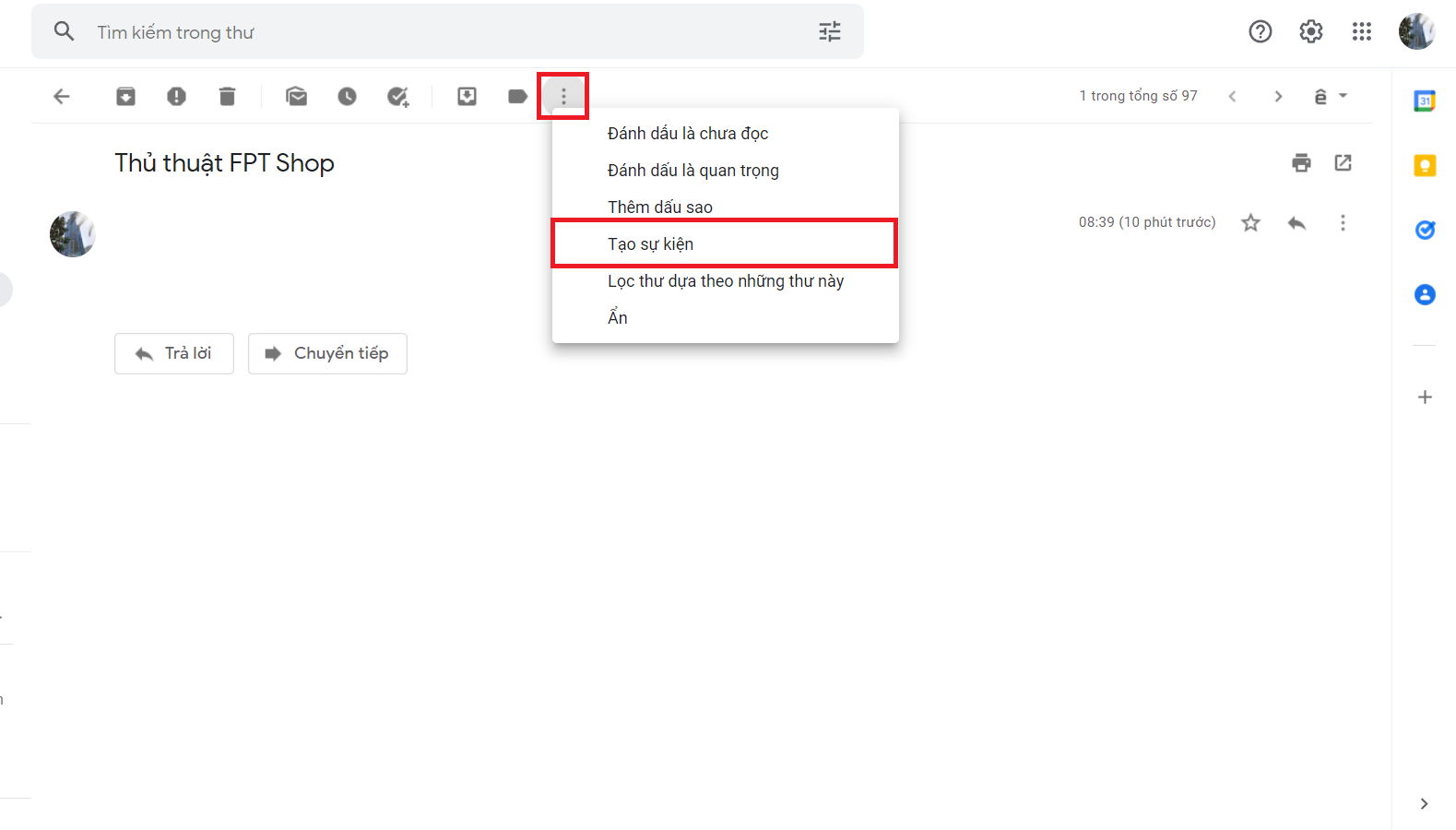
Task: Open the Google account avatar menu
Action: point(1416,31)
